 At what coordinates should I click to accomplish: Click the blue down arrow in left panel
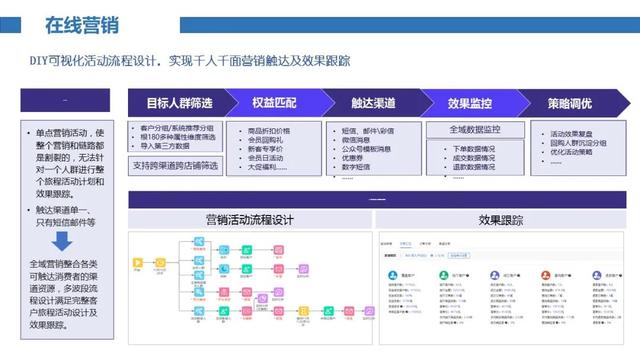pyautogui.click(x=62, y=241)
